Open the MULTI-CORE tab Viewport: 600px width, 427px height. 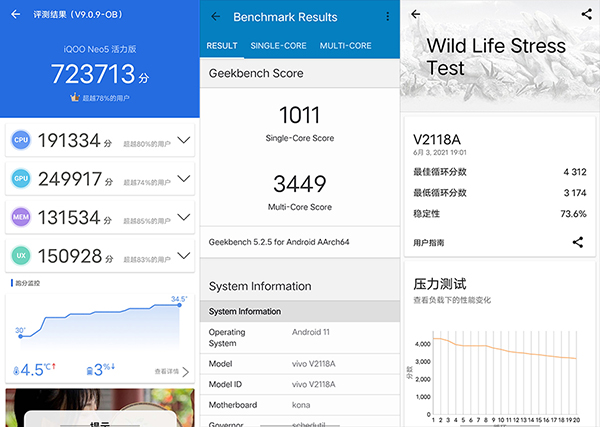click(346, 46)
